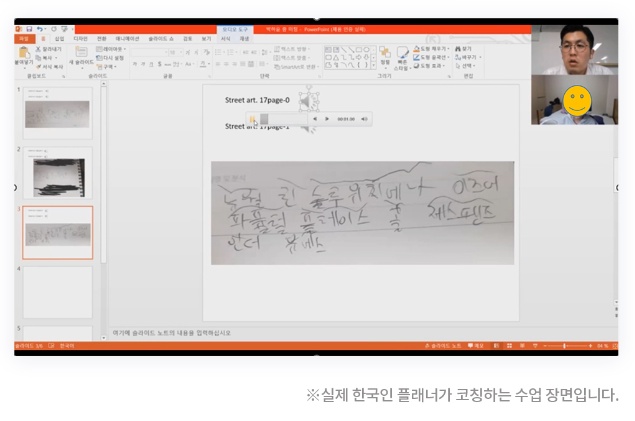Toggle Underline formatting in font group
This screenshot has width=635, height=421.
click(x=151, y=64)
